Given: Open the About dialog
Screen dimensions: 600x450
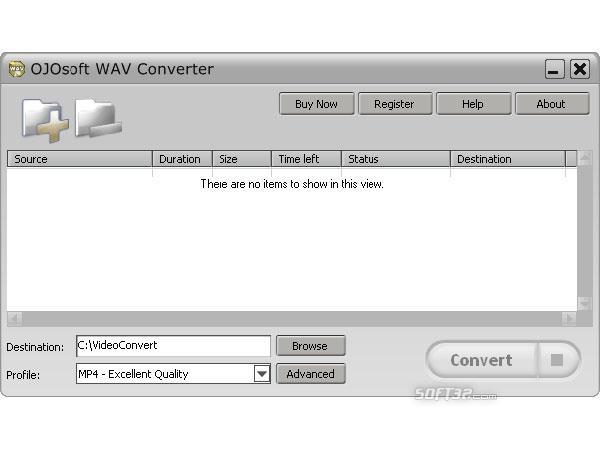Looking at the screenshot, I should pyautogui.click(x=551, y=104).
